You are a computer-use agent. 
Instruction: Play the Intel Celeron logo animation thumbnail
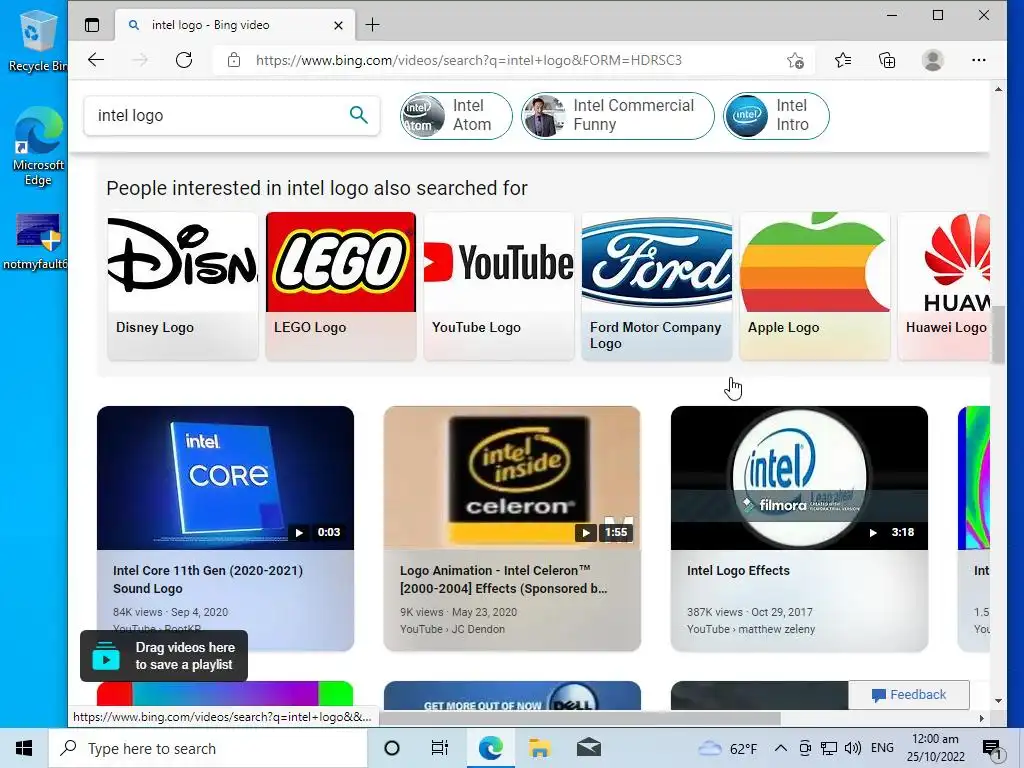point(512,478)
